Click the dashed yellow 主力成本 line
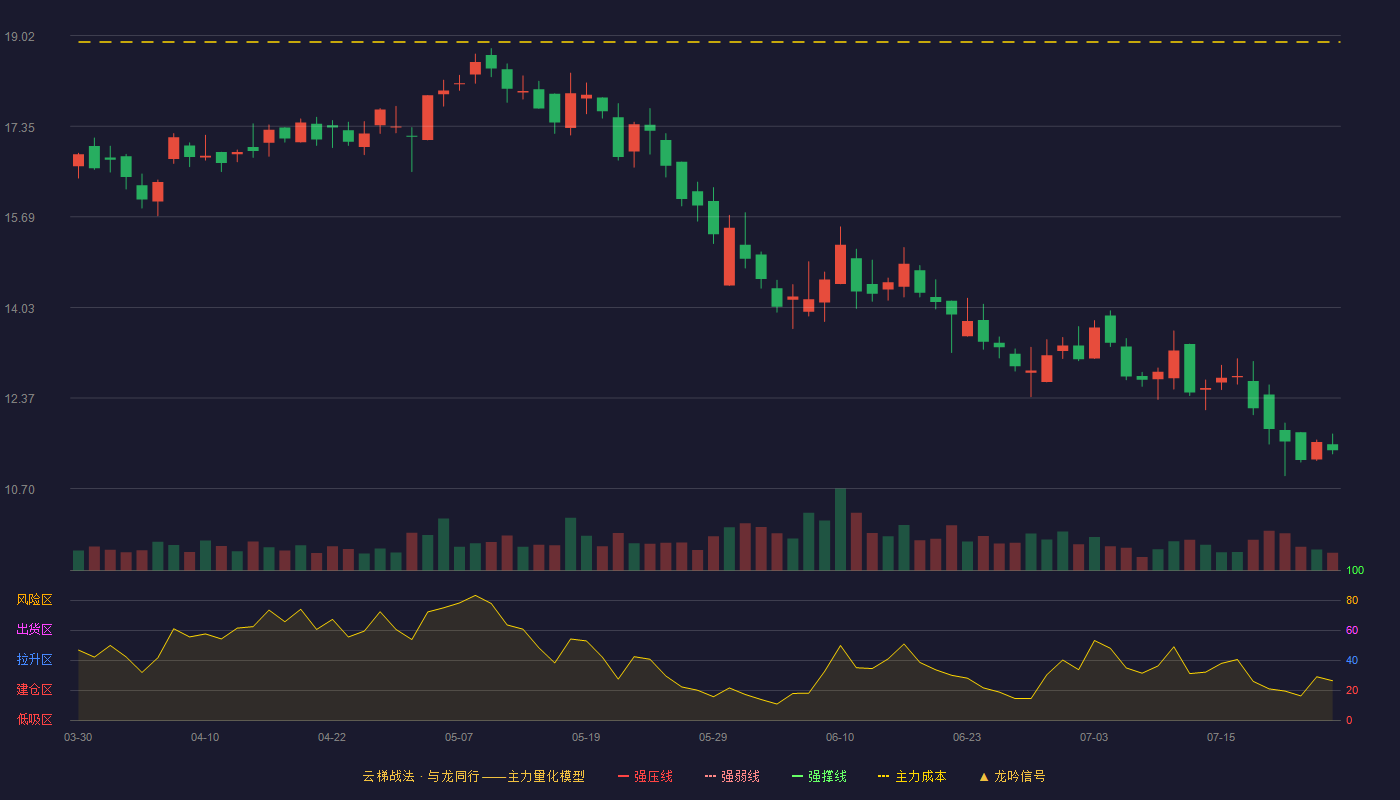The width and height of the screenshot is (1400, 800). click(x=709, y=42)
